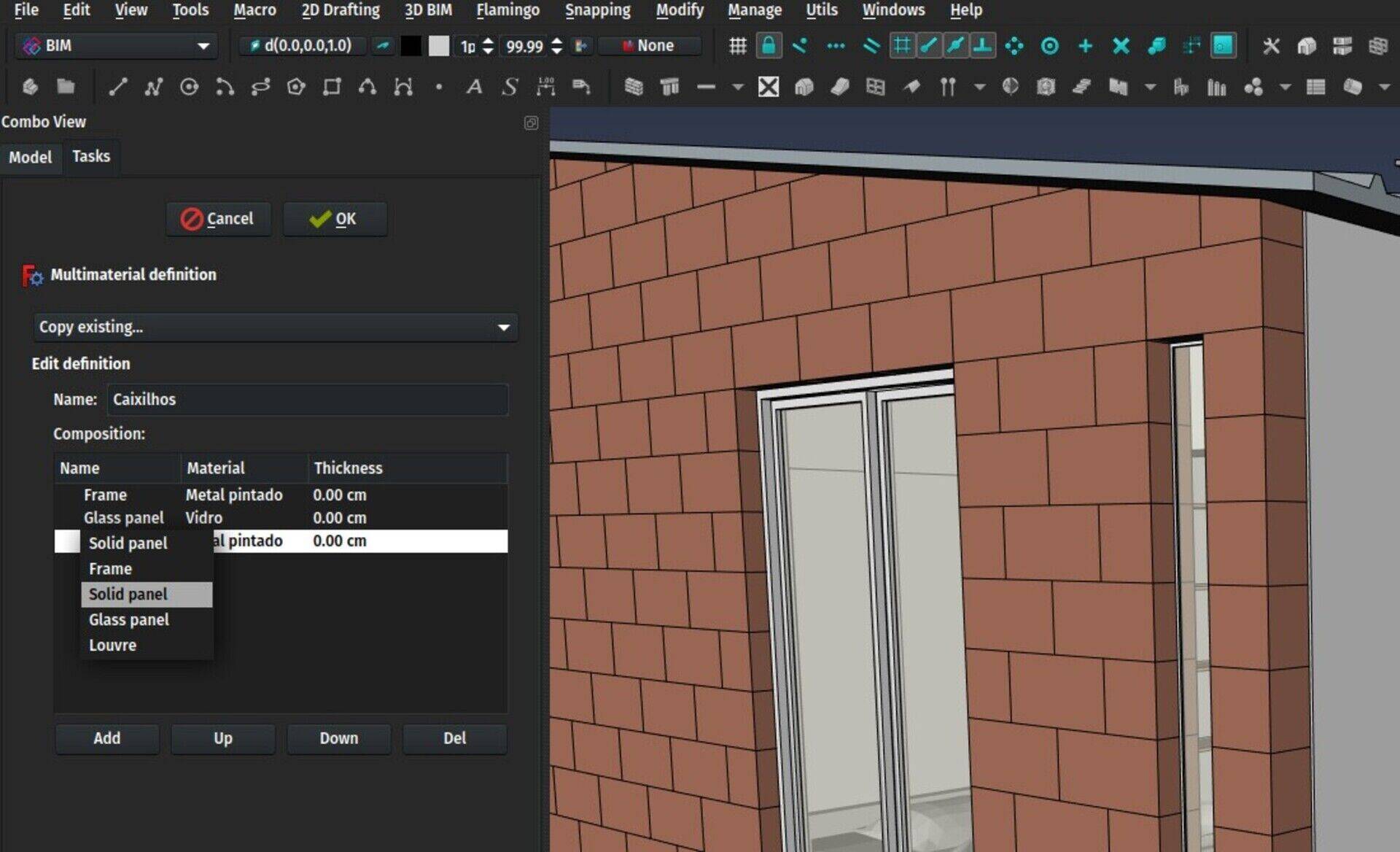
Task: Confirm with the OK button
Action: coord(335,219)
